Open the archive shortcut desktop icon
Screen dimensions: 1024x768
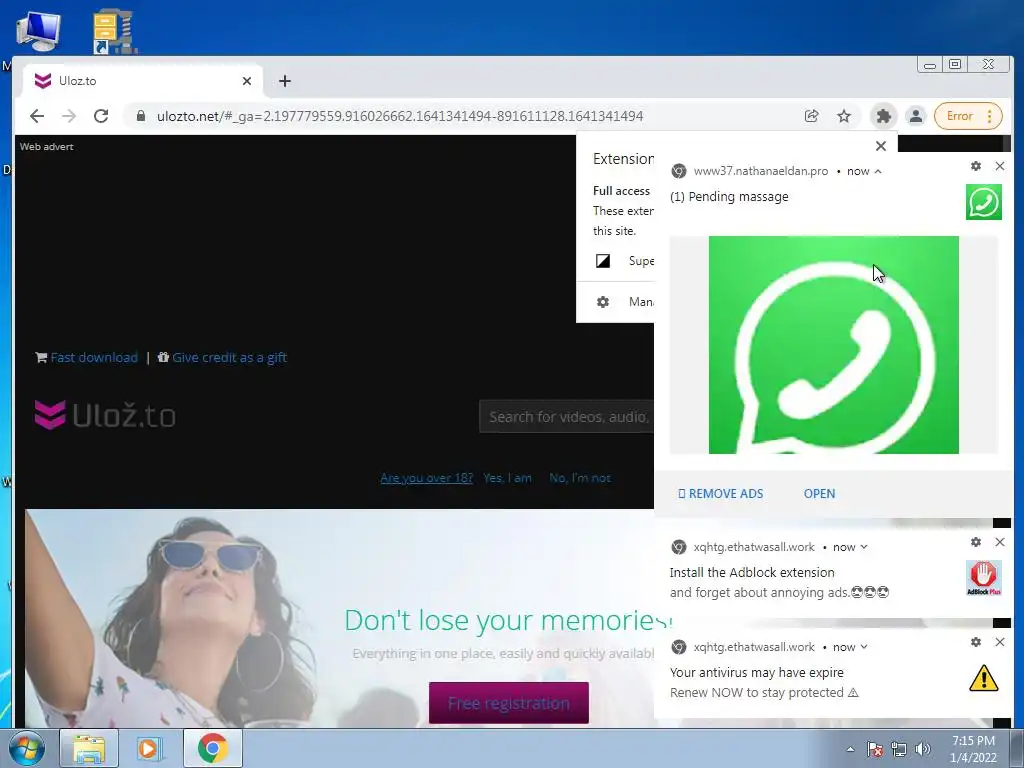(115, 31)
